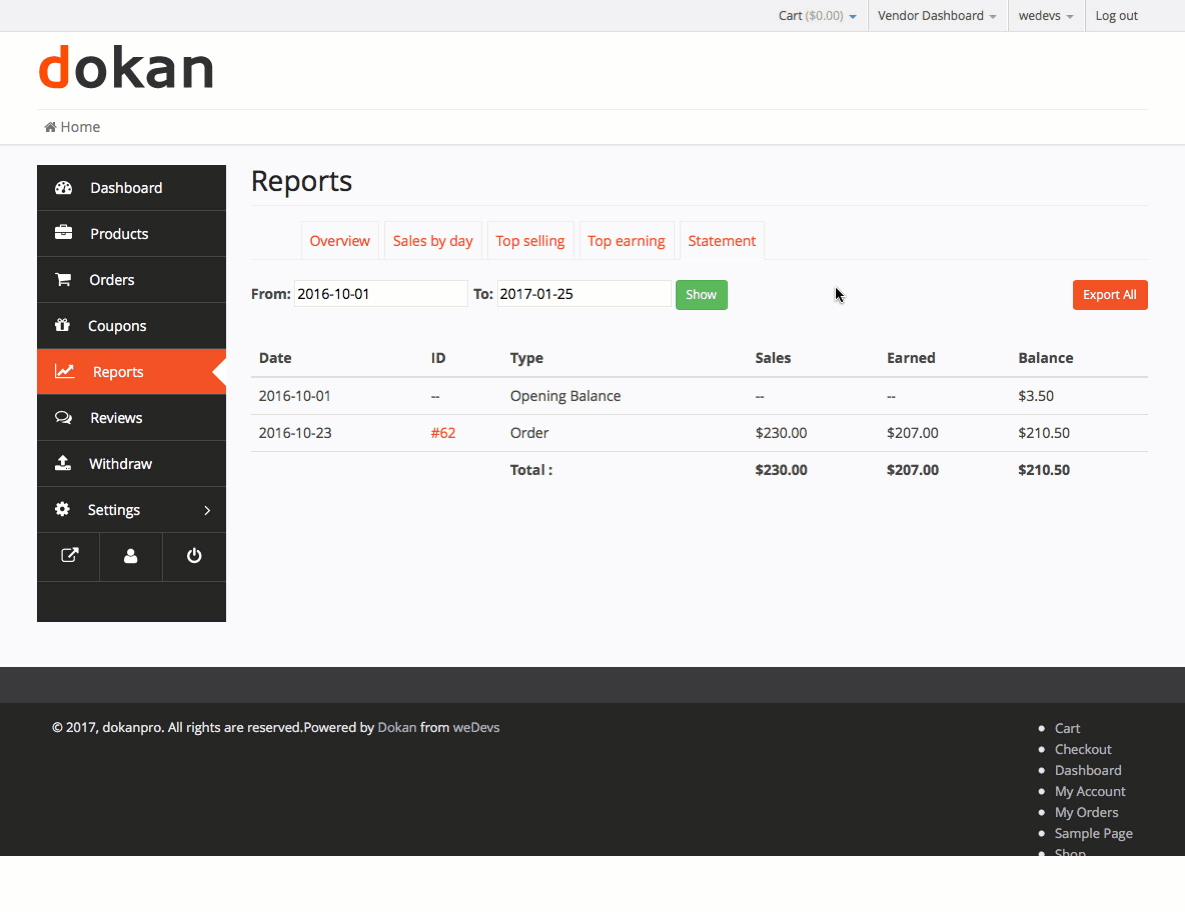The width and height of the screenshot is (1185, 912).
Task: Open order #62 link
Action: click(443, 433)
